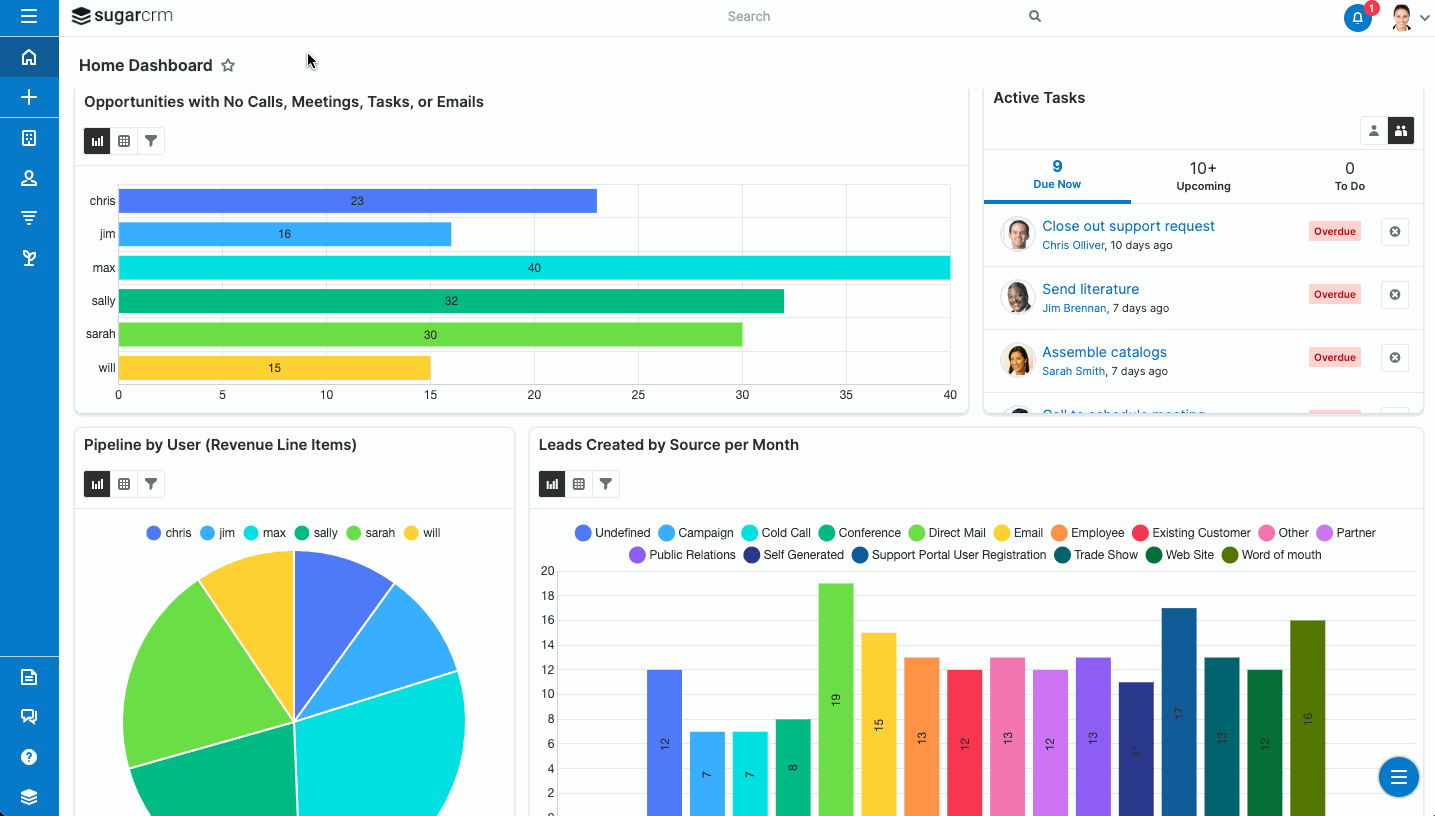Click Sarah Smith's avatar in Active Tasks
Screen dimensions: 1435x816
(1017, 360)
